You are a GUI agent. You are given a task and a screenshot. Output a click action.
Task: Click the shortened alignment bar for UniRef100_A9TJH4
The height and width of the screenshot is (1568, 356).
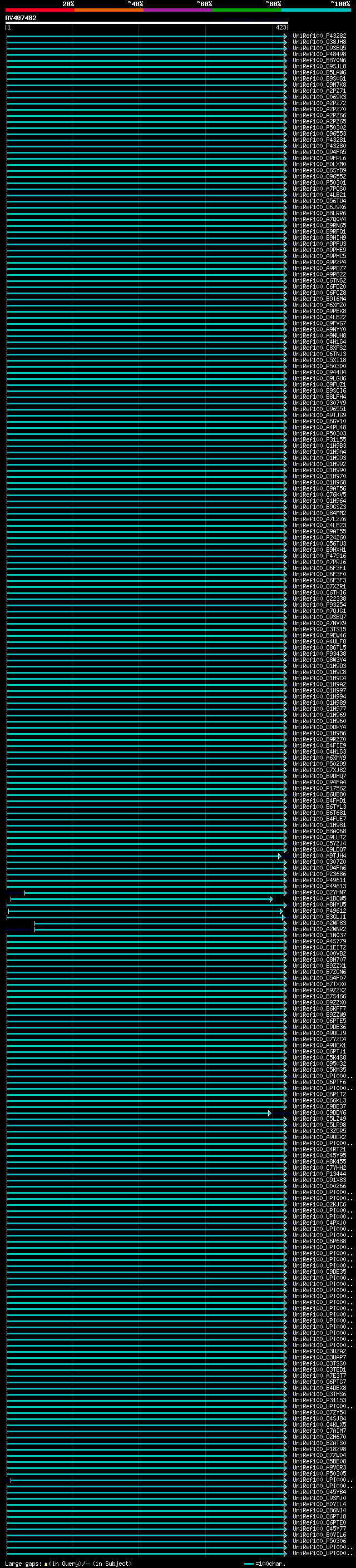(x=144, y=857)
